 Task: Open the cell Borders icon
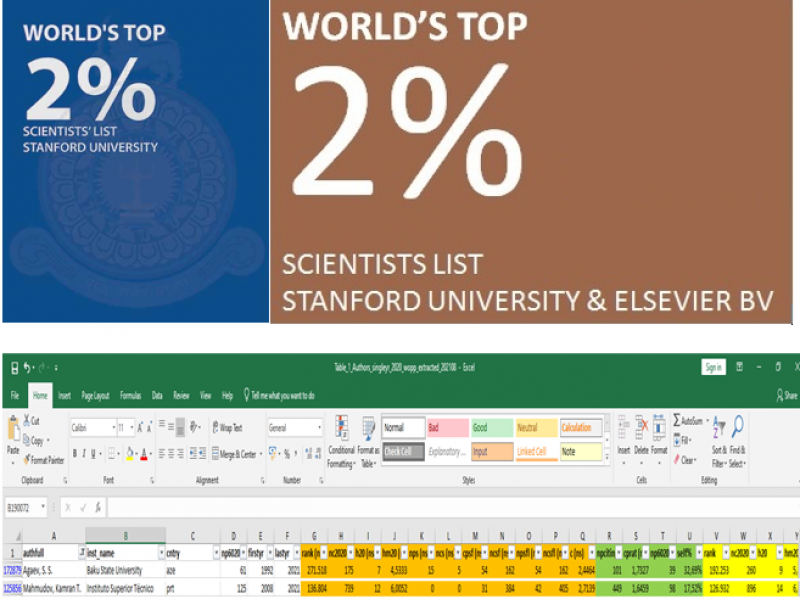pos(111,453)
